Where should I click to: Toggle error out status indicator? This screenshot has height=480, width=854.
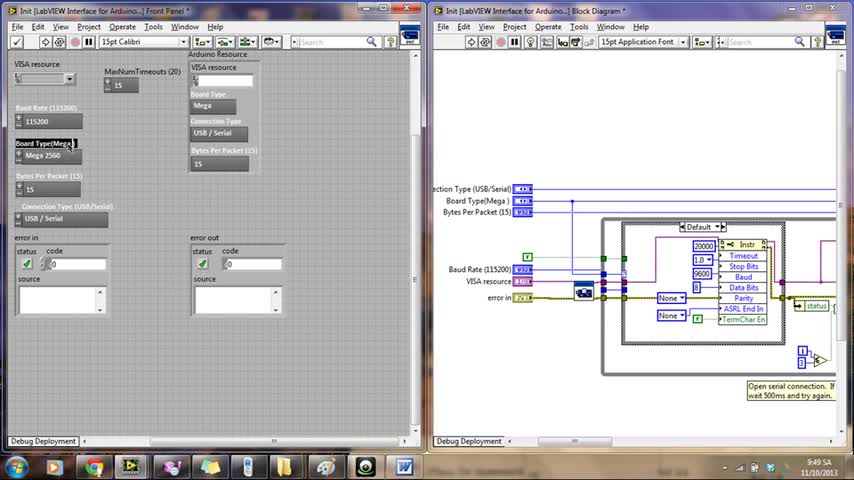(203, 264)
